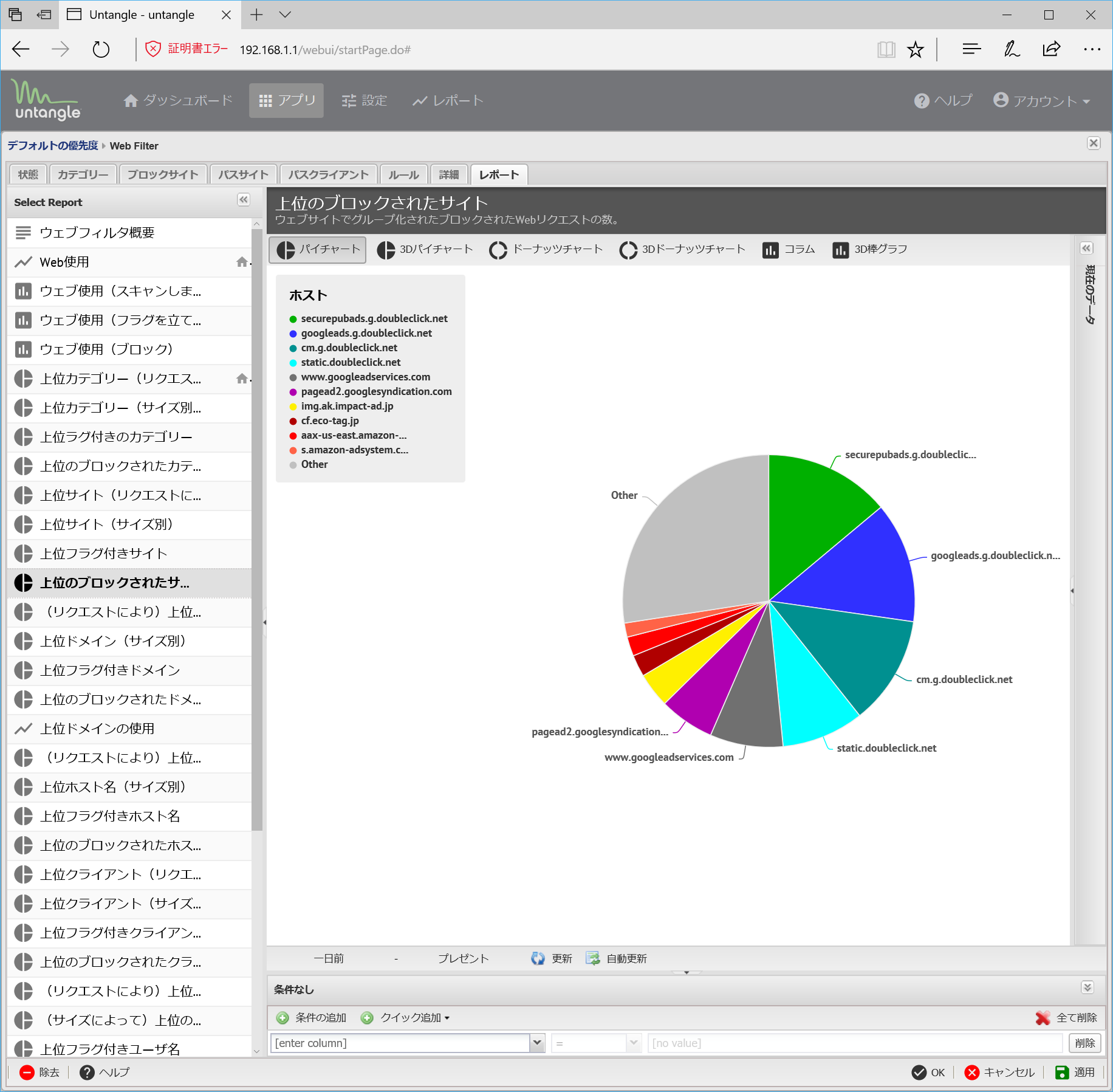This screenshot has width=1113, height=1092.
Task: Select ウェブフィルタ概要 report
Action: 130,233
